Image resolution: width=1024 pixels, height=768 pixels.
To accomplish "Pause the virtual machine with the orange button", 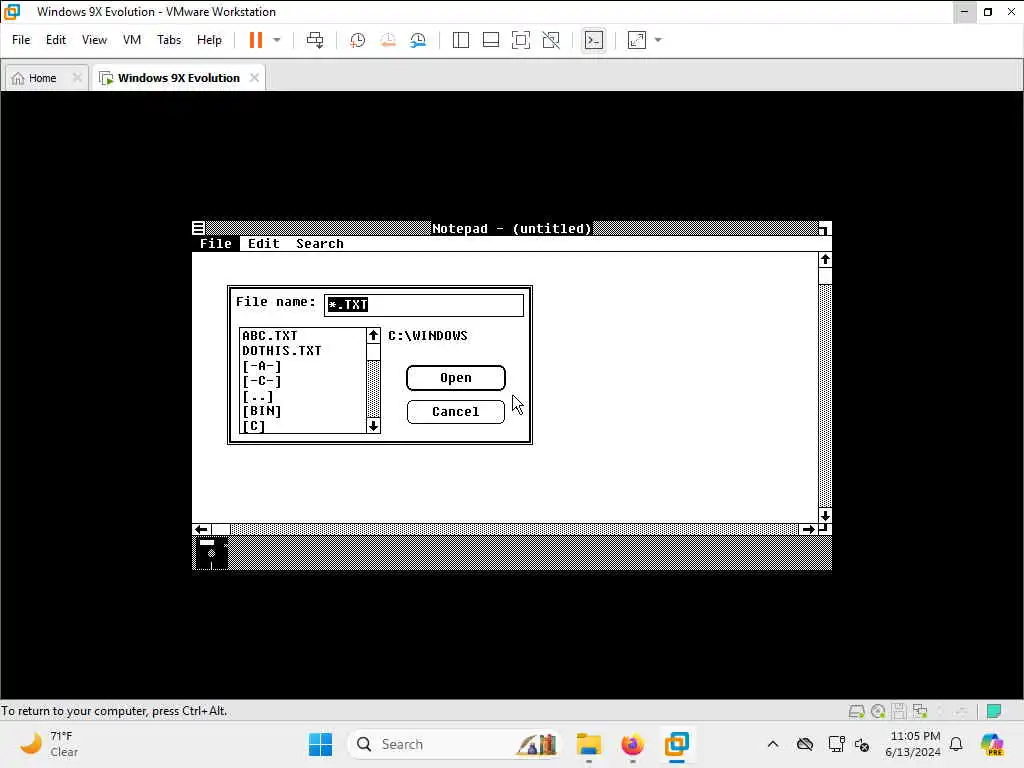I will tap(255, 40).
